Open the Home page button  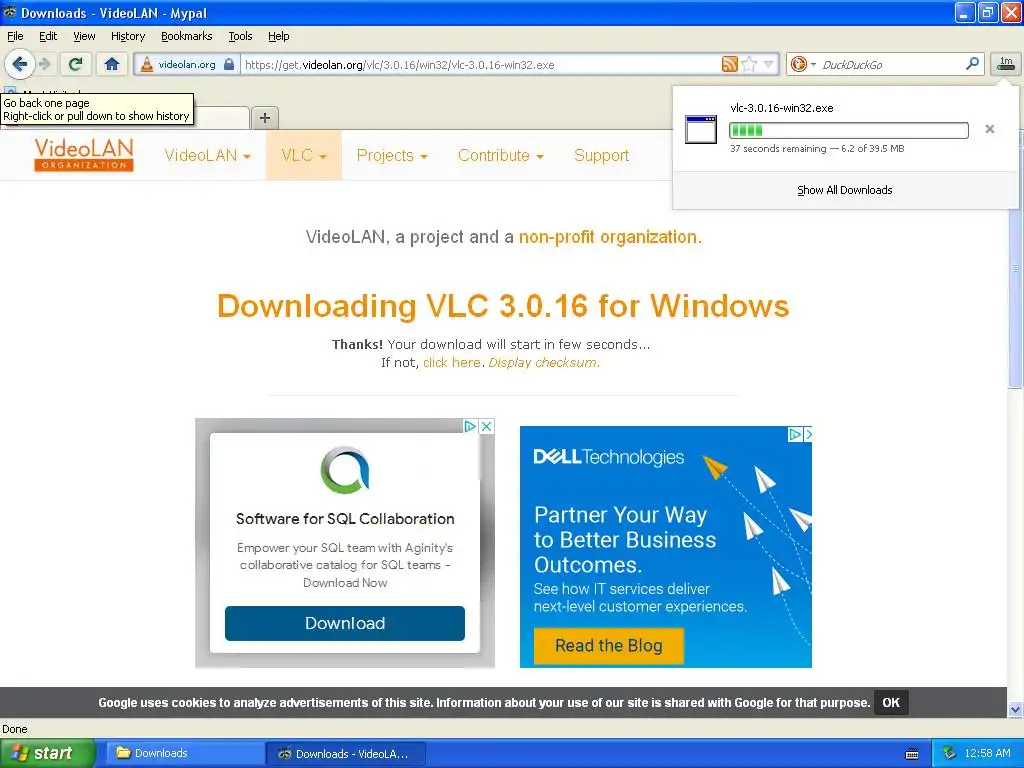click(x=112, y=64)
